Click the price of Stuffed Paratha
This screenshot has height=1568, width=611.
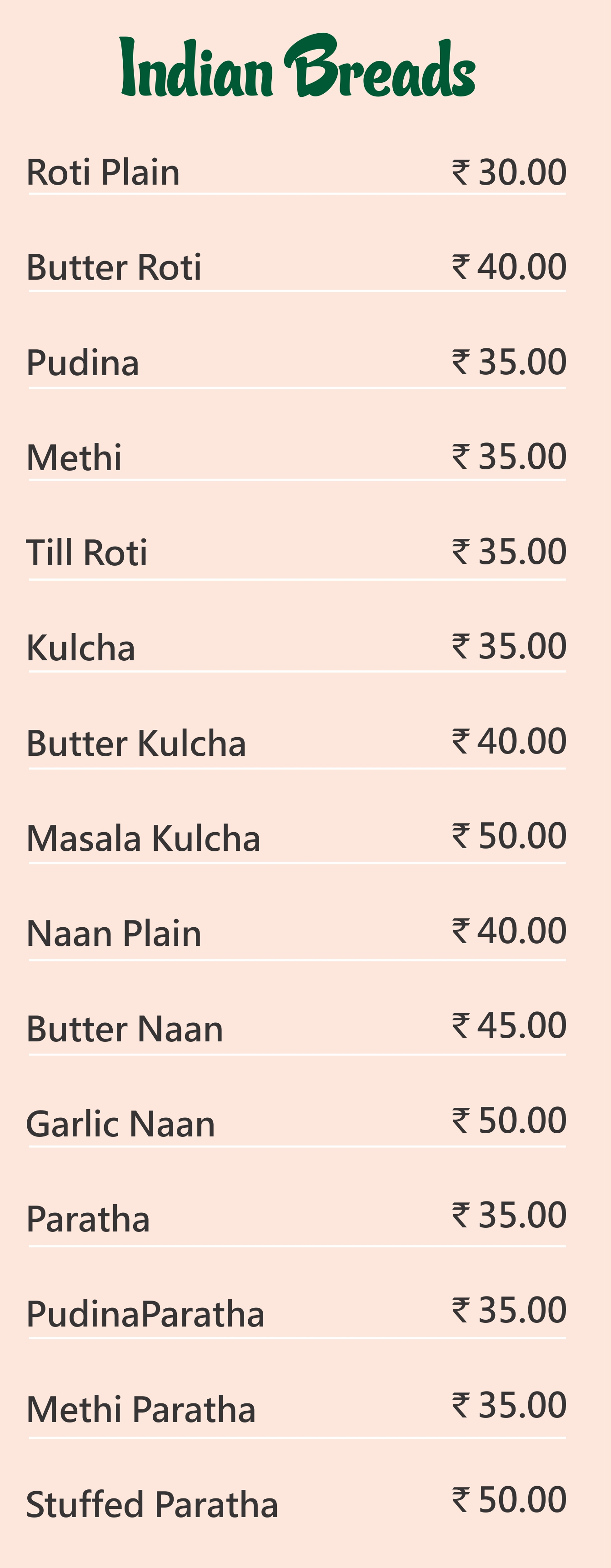(509, 1500)
